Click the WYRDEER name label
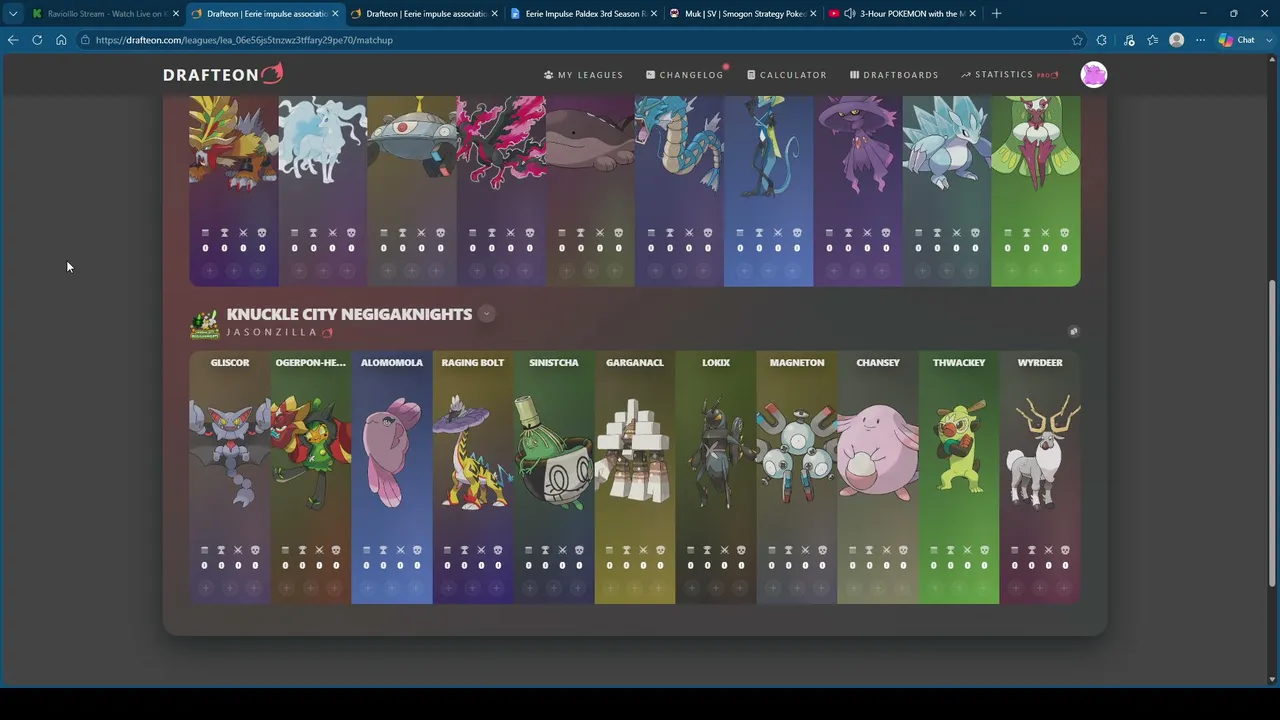 (x=1040, y=363)
